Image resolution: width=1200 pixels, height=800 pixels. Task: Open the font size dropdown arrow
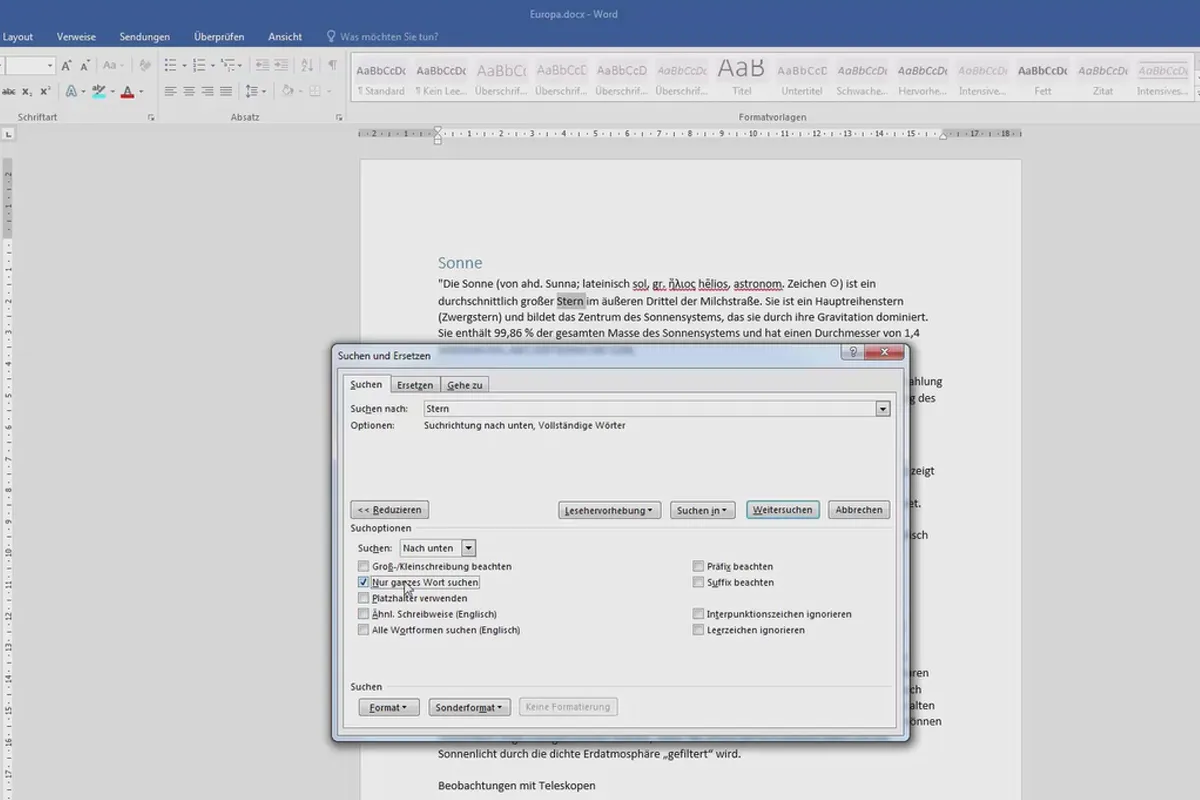tap(50, 65)
